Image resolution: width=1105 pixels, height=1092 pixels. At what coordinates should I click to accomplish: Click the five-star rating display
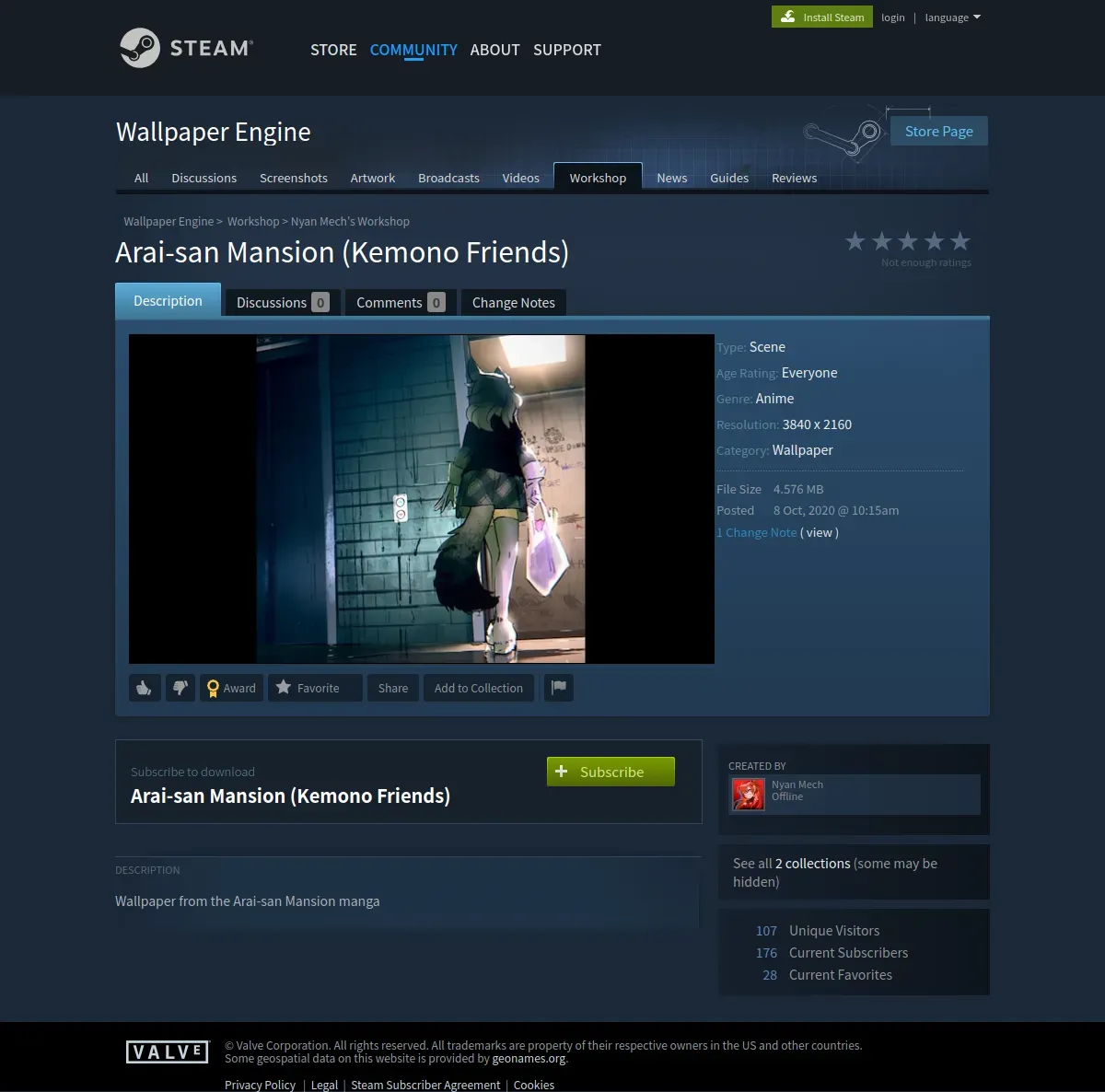tap(908, 241)
